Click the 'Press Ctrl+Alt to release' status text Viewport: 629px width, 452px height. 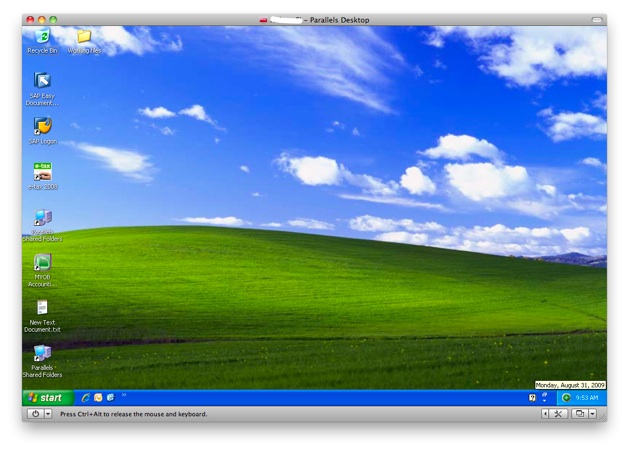point(134,414)
